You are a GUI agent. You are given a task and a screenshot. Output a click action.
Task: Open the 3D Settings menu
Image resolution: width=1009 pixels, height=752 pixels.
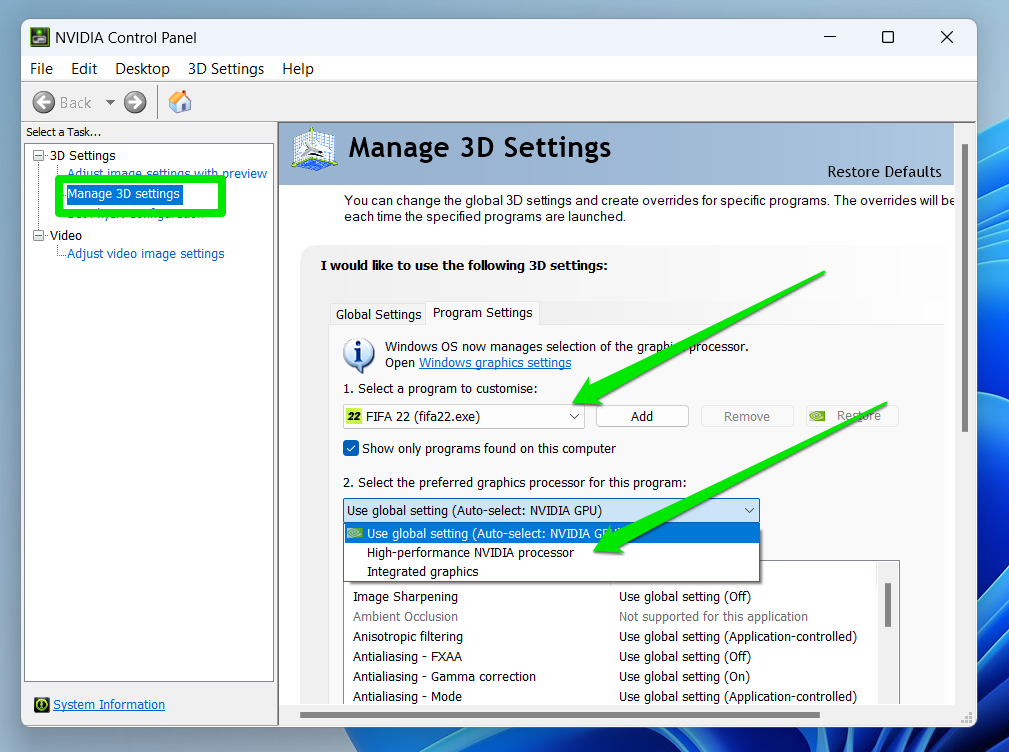(x=226, y=69)
